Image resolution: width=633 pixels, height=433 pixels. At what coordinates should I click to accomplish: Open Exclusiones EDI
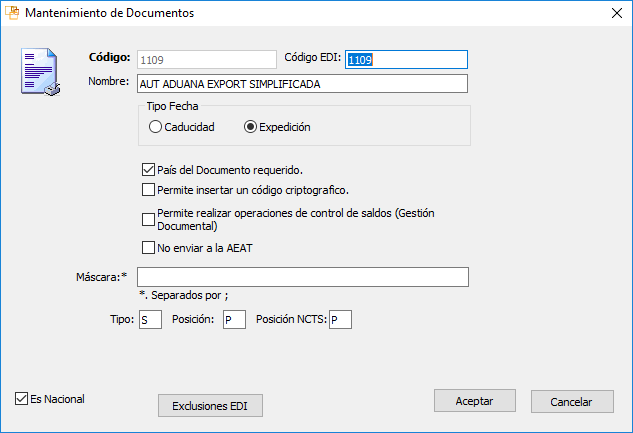[210, 406]
